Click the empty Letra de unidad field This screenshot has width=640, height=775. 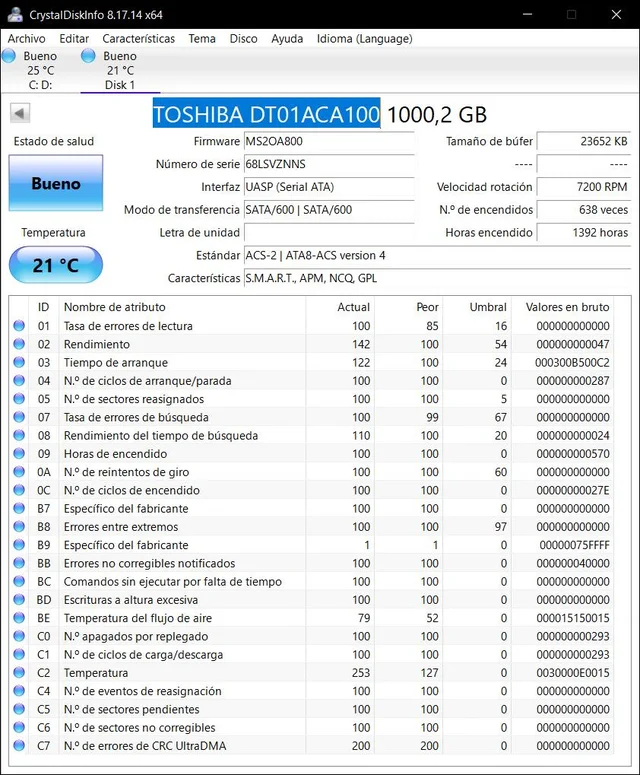coord(329,232)
